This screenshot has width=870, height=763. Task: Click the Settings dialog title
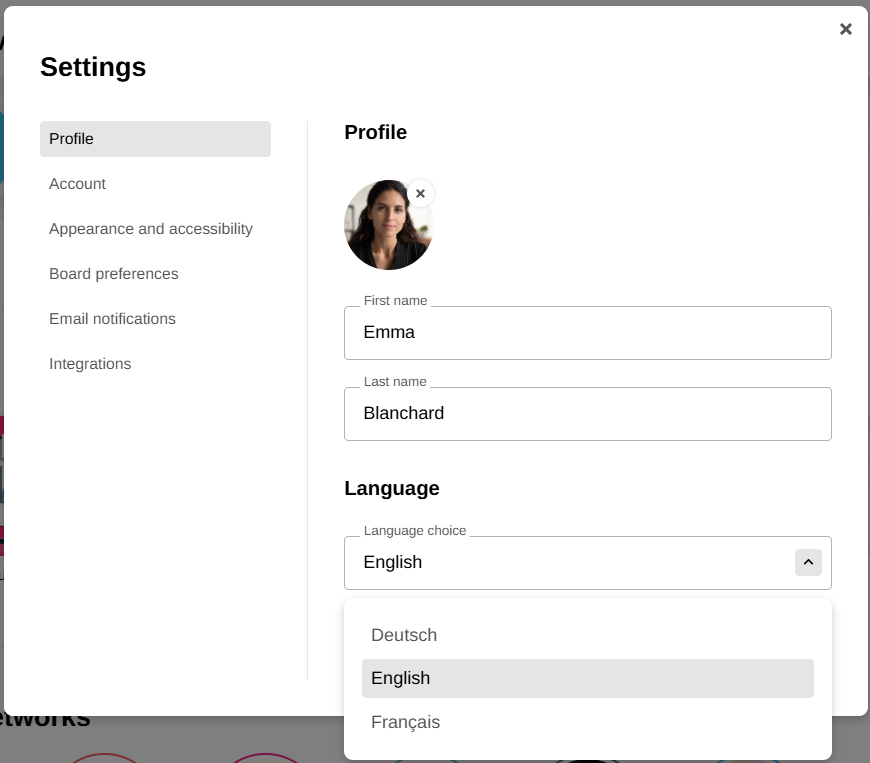point(93,67)
